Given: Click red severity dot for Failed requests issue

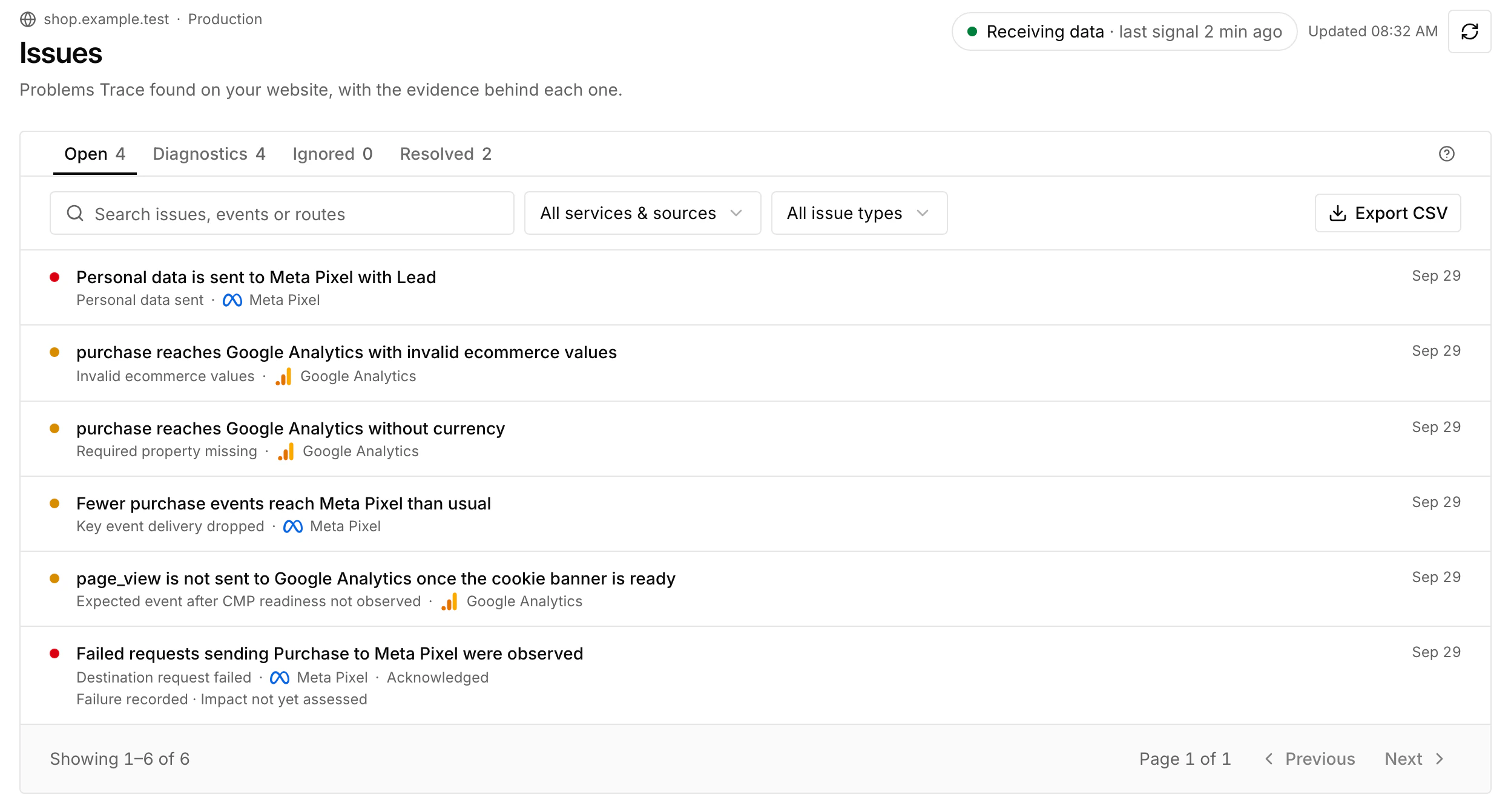Looking at the screenshot, I should [x=54, y=653].
